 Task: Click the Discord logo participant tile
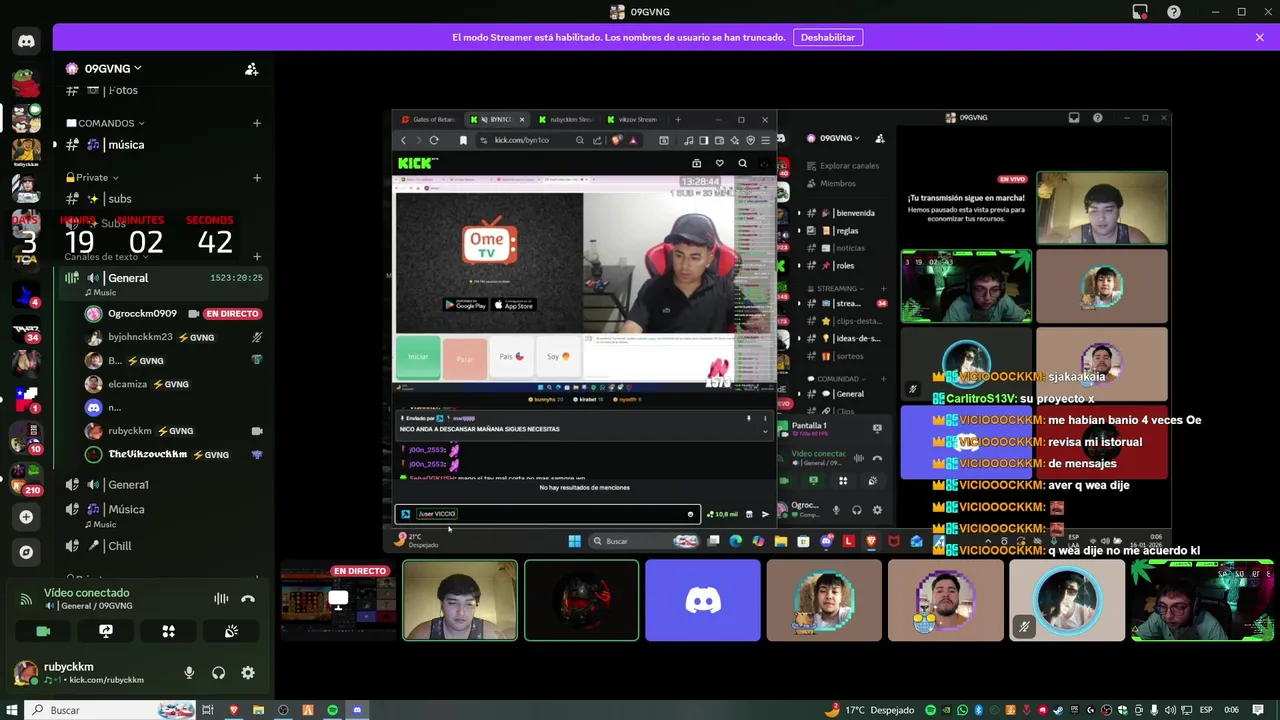click(x=703, y=600)
